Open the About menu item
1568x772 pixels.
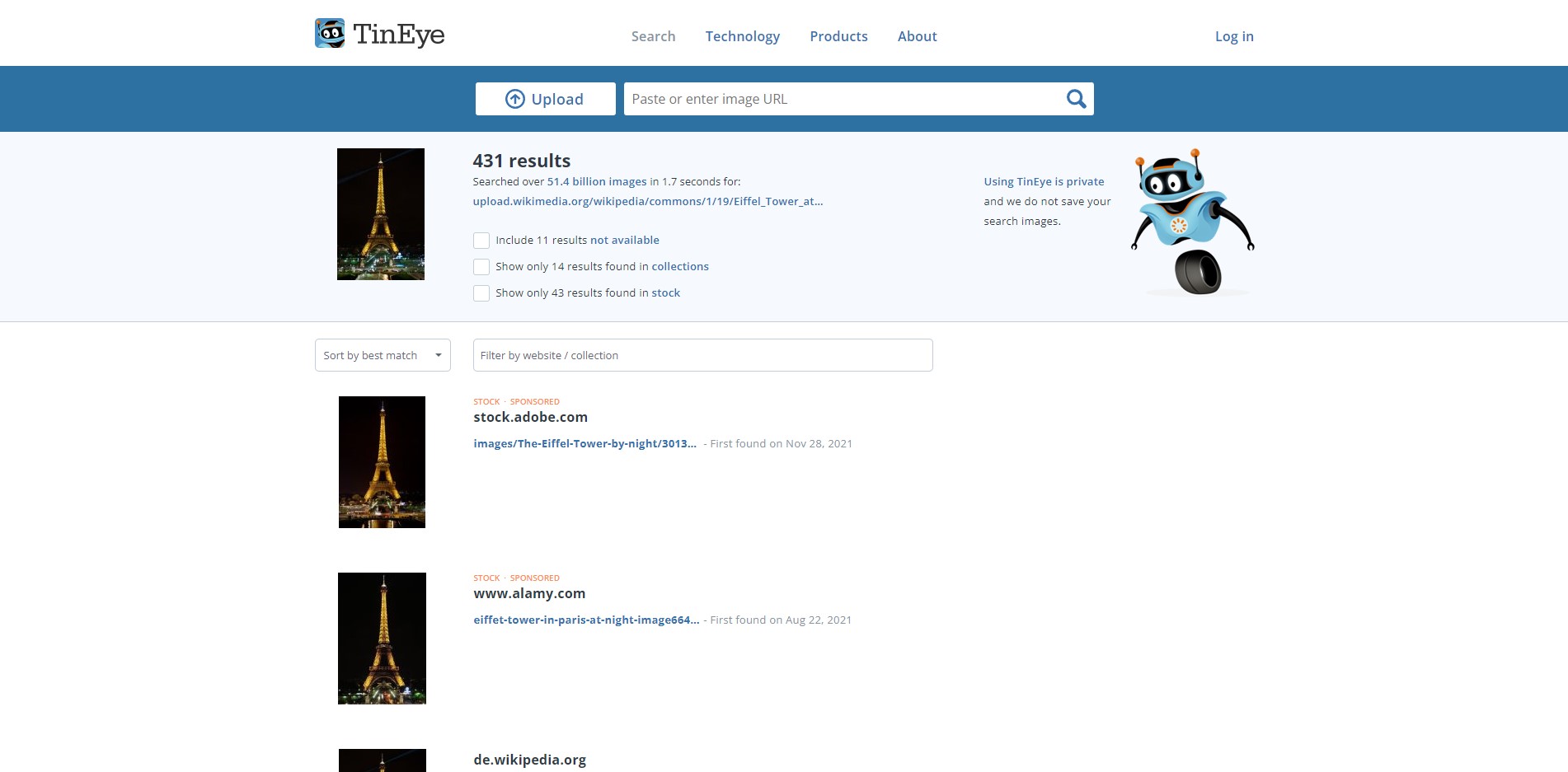(917, 36)
